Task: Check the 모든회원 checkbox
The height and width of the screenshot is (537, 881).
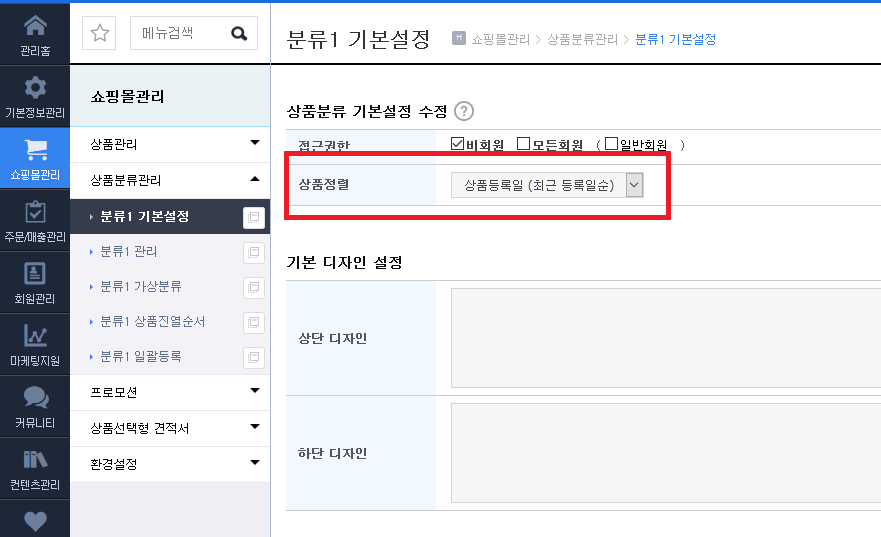Action: click(x=523, y=144)
